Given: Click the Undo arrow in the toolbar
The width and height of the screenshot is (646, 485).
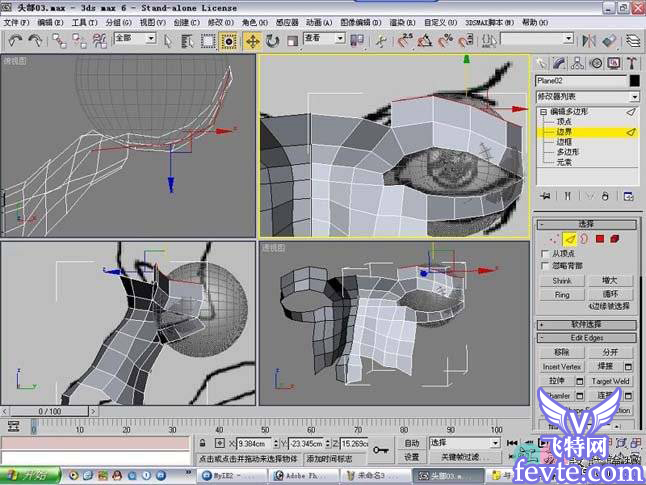Looking at the screenshot, I should click(x=15, y=40).
